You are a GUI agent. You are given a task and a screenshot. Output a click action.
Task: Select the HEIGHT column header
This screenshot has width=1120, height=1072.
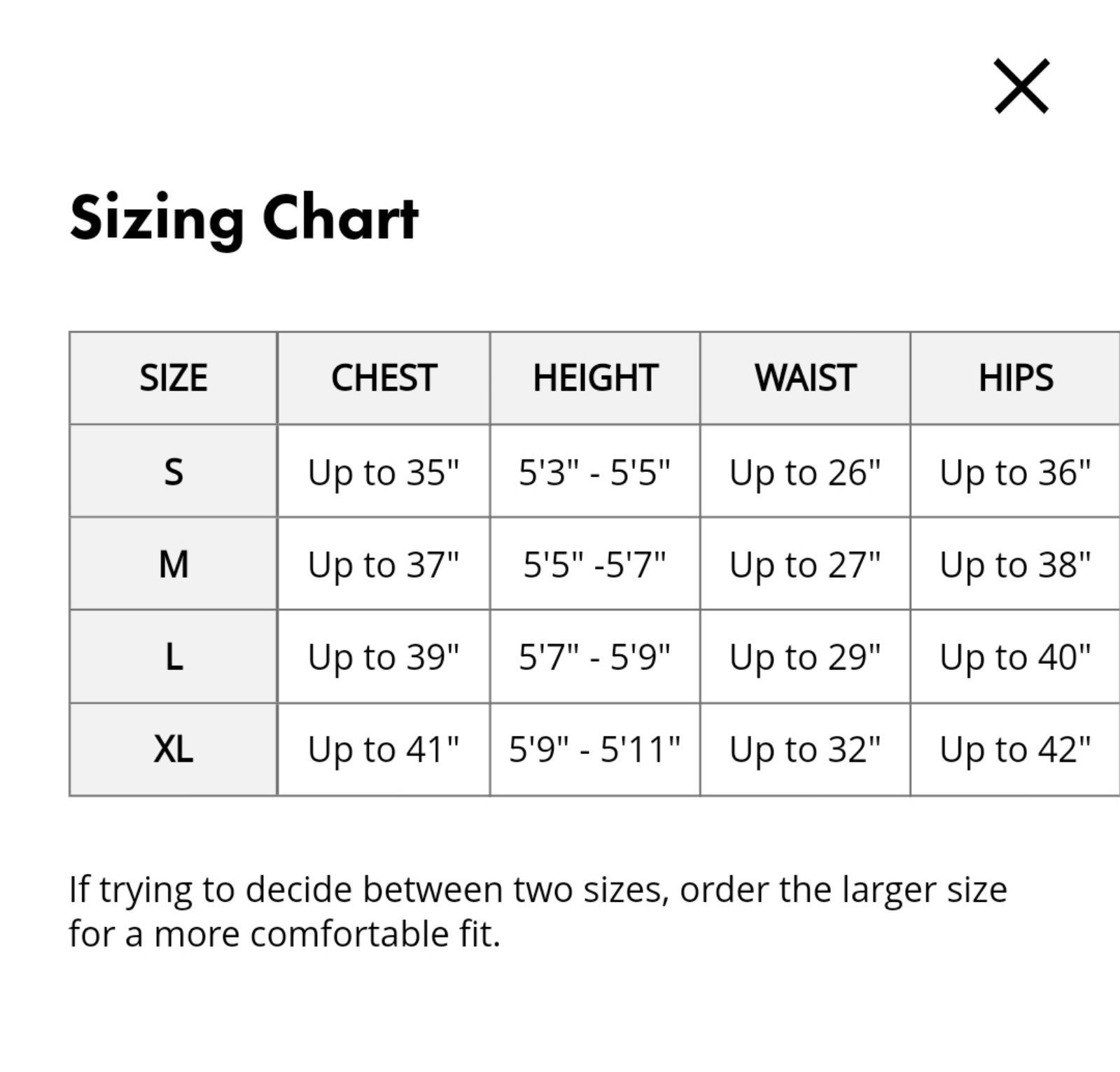[x=595, y=378]
